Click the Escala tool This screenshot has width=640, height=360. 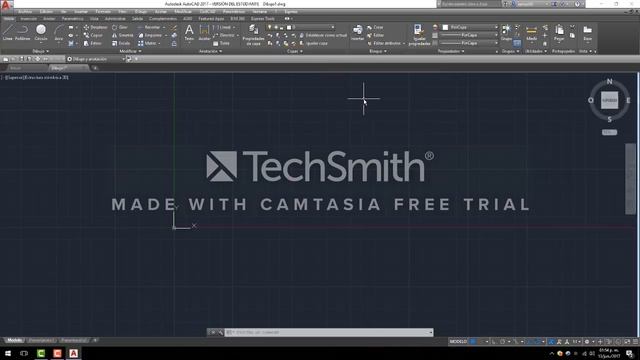[x=121, y=43]
